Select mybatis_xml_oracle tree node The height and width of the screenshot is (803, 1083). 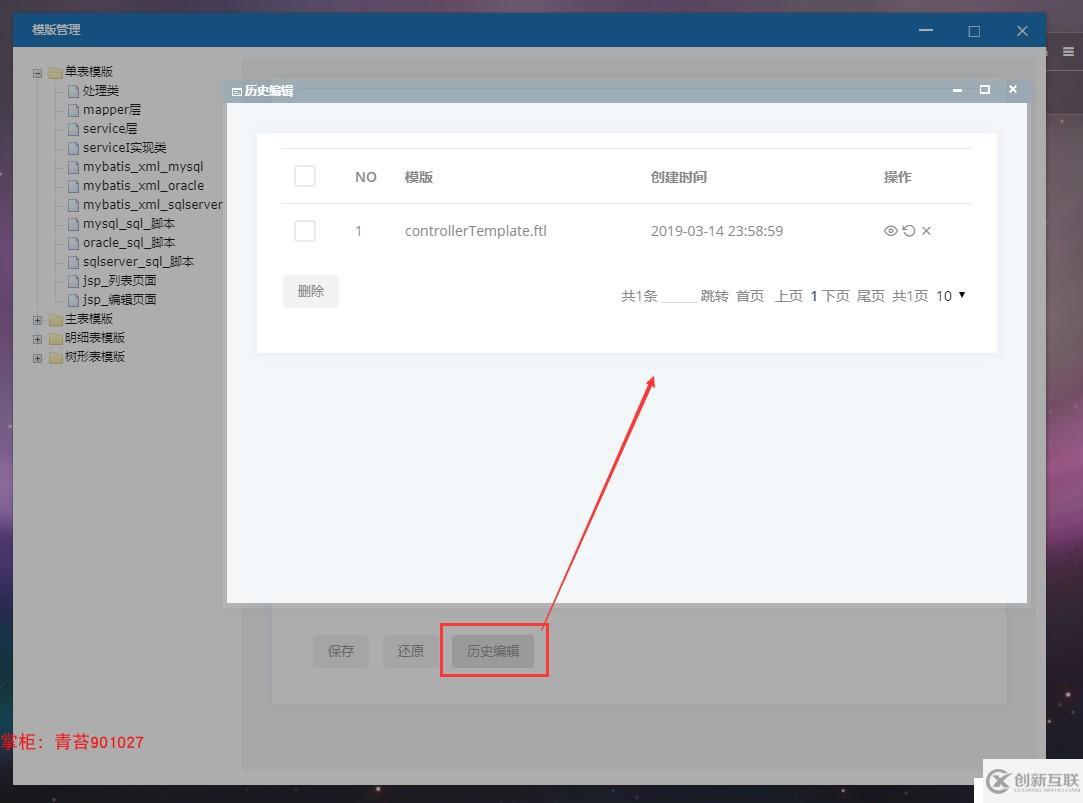[x=143, y=186]
